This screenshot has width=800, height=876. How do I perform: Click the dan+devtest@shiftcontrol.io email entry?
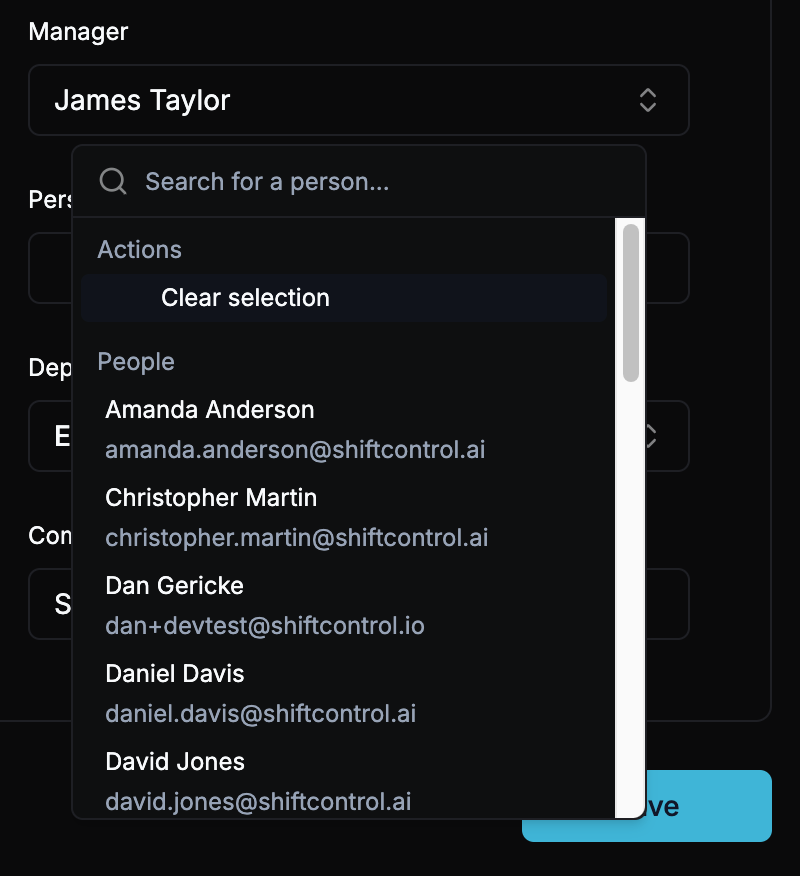[x=265, y=626]
